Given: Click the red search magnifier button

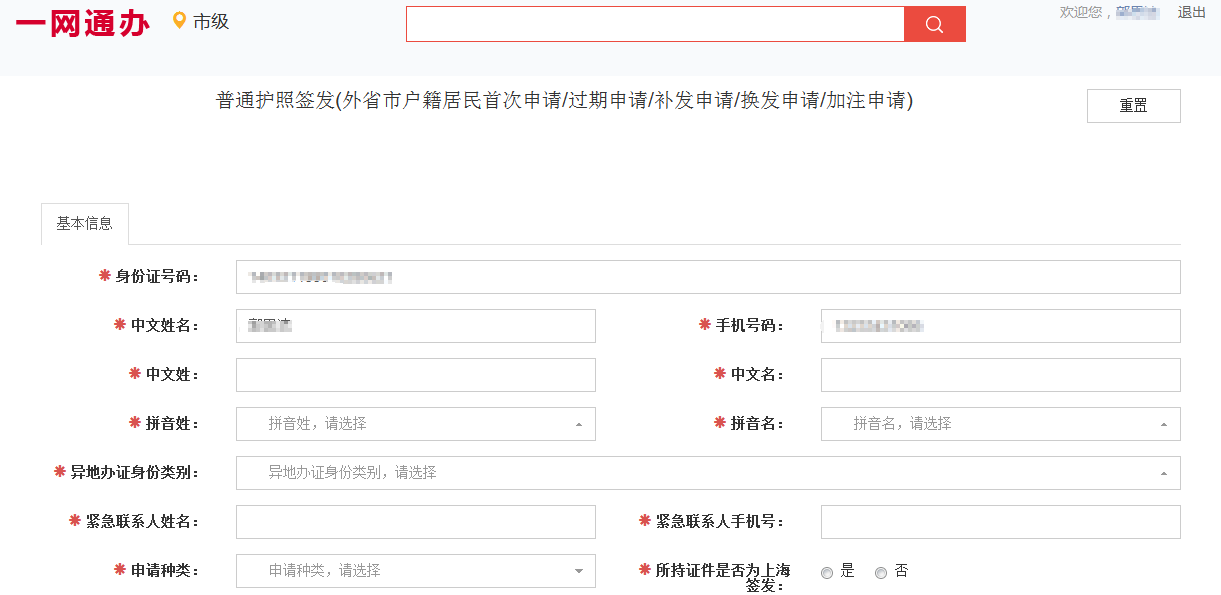Looking at the screenshot, I should (934, 24).
